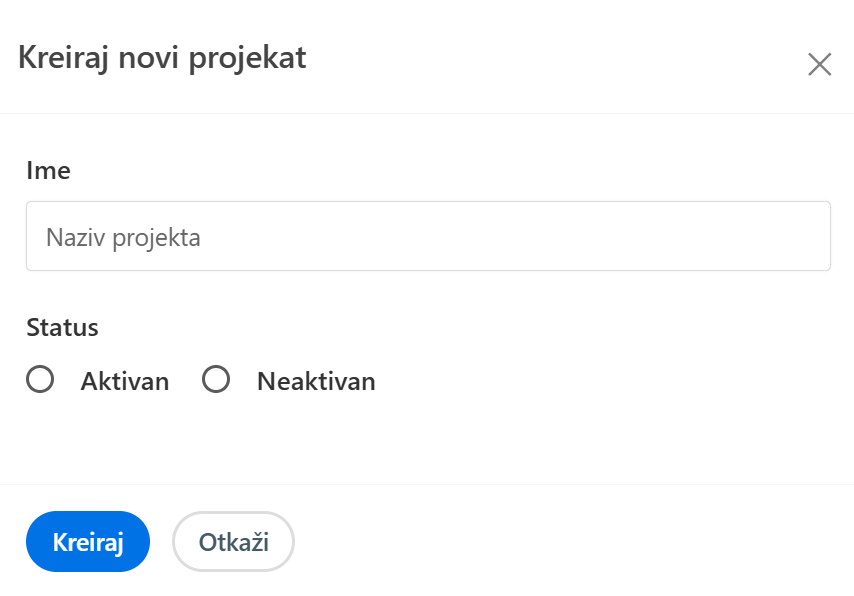
Task: Click the Naziv projekta input field
Action: click(x=428, y=237)
